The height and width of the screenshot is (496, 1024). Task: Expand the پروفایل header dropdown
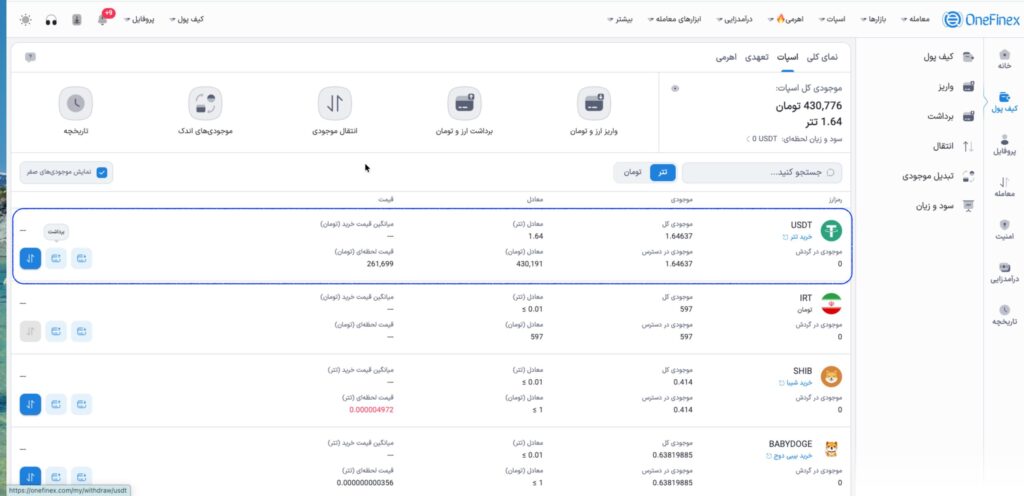click(x=138, y=20)
